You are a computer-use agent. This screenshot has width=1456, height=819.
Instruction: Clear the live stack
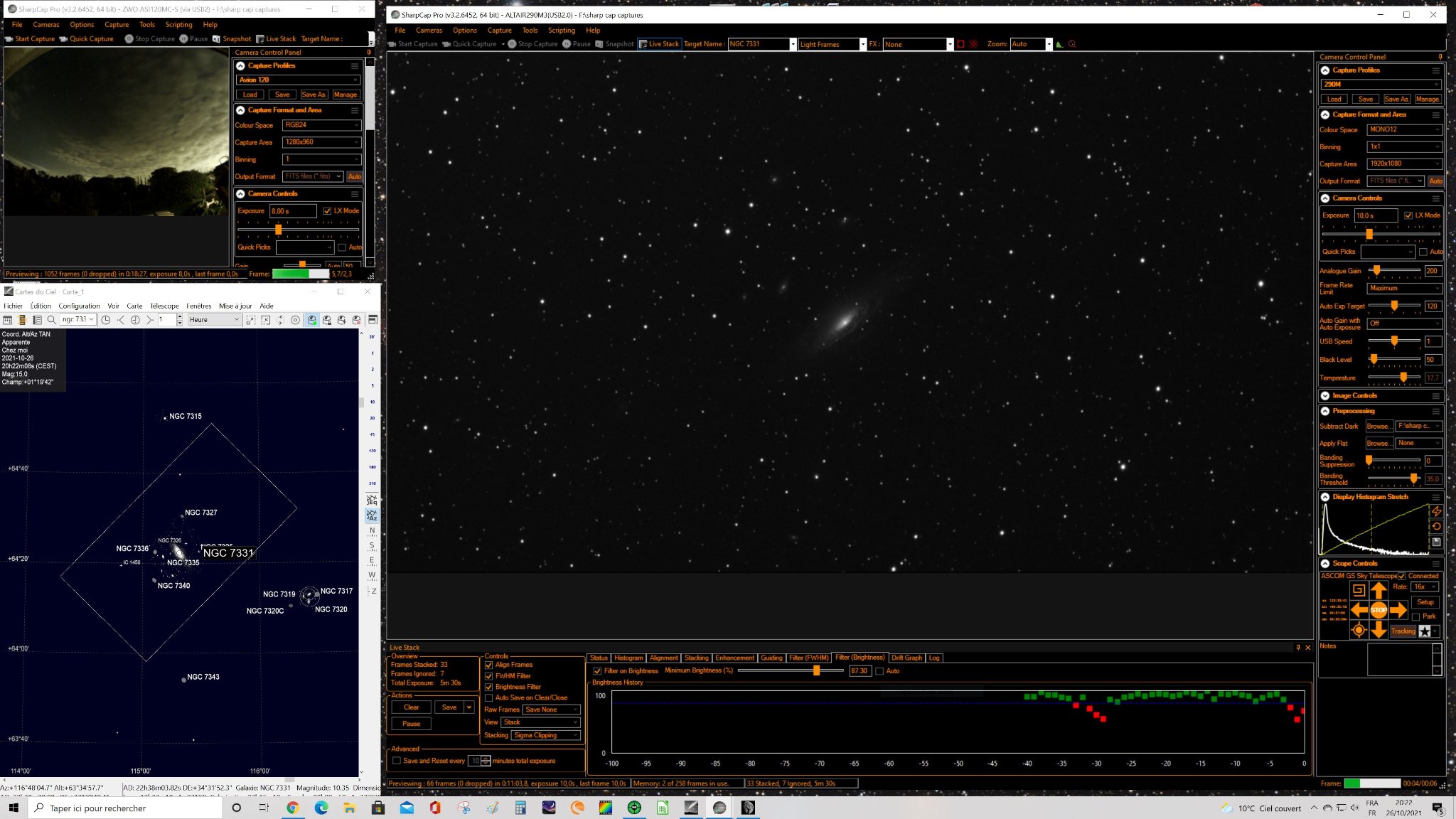pos(411,707)
